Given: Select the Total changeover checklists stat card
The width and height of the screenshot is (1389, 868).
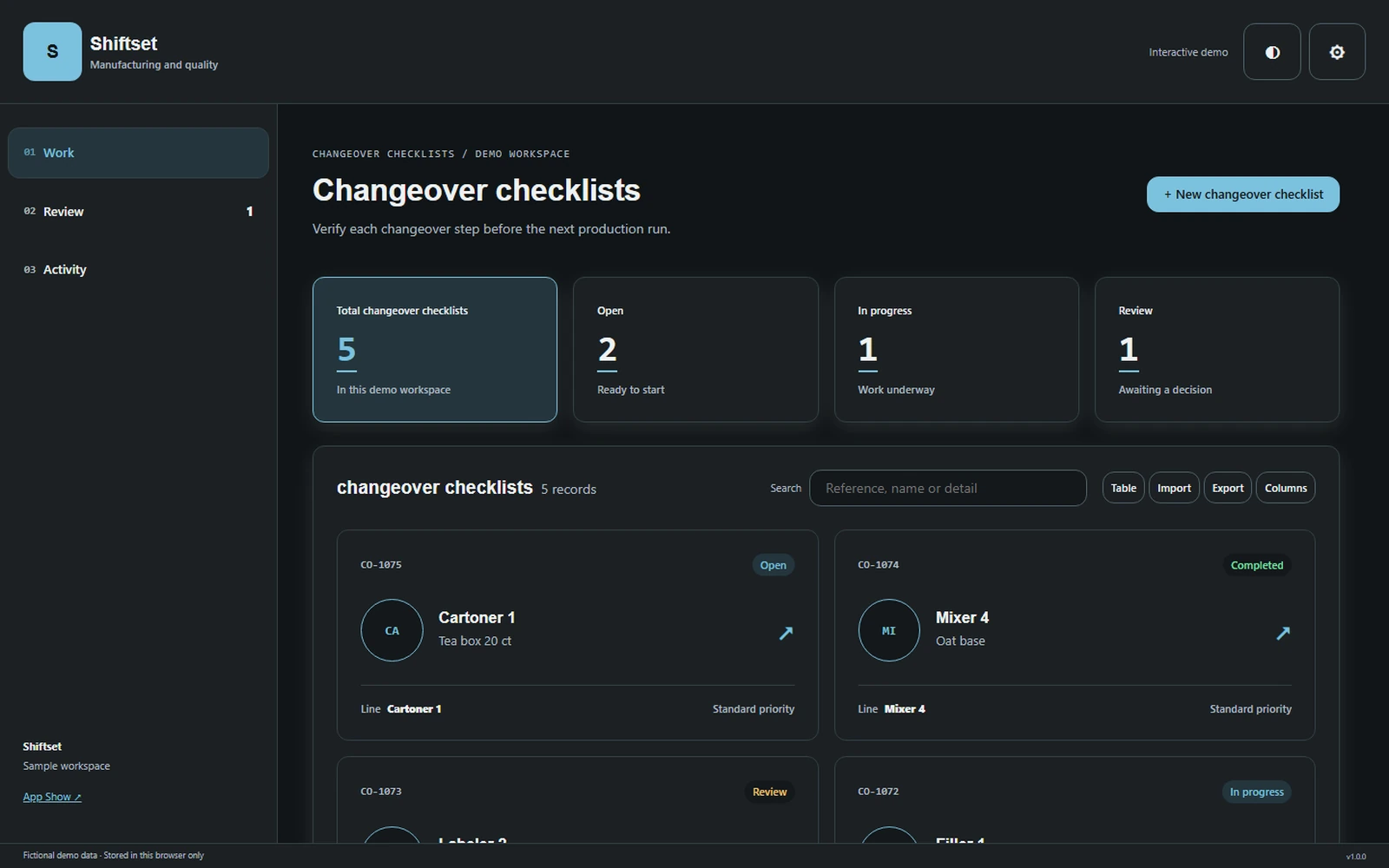Looking at the screenshot, I should [435, 349].
